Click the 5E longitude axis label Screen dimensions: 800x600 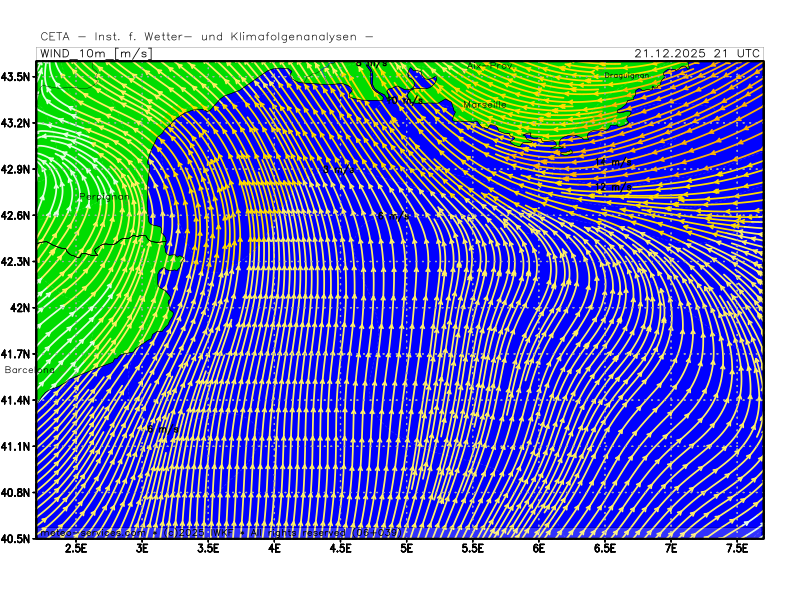pyautogui.click(x=407, y=549)
